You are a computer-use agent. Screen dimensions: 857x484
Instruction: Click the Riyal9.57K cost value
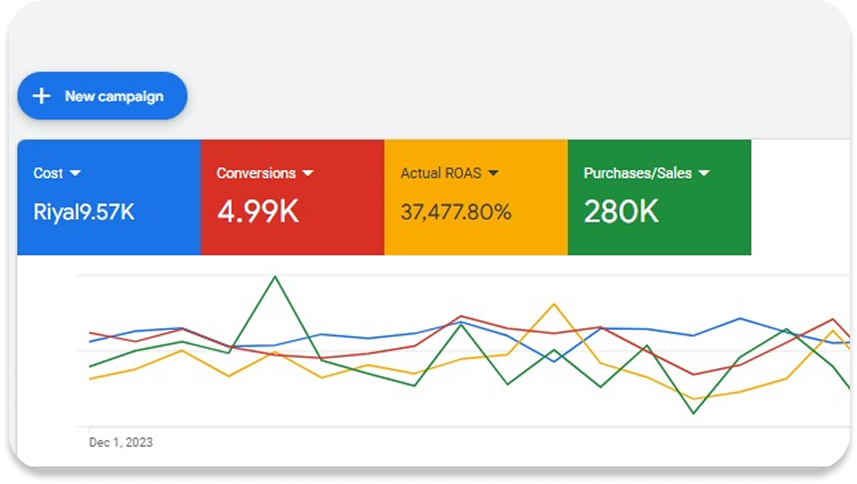(x=84, y=212)
